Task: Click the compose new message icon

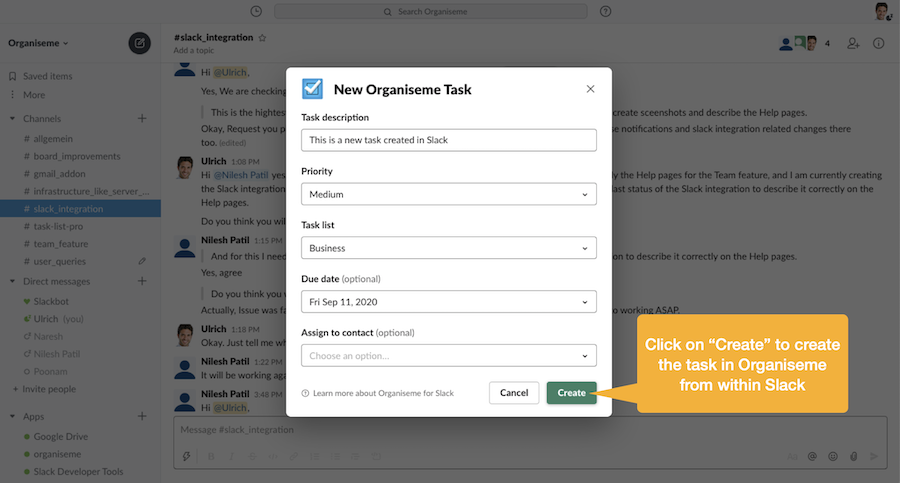Action: [139, 43]
